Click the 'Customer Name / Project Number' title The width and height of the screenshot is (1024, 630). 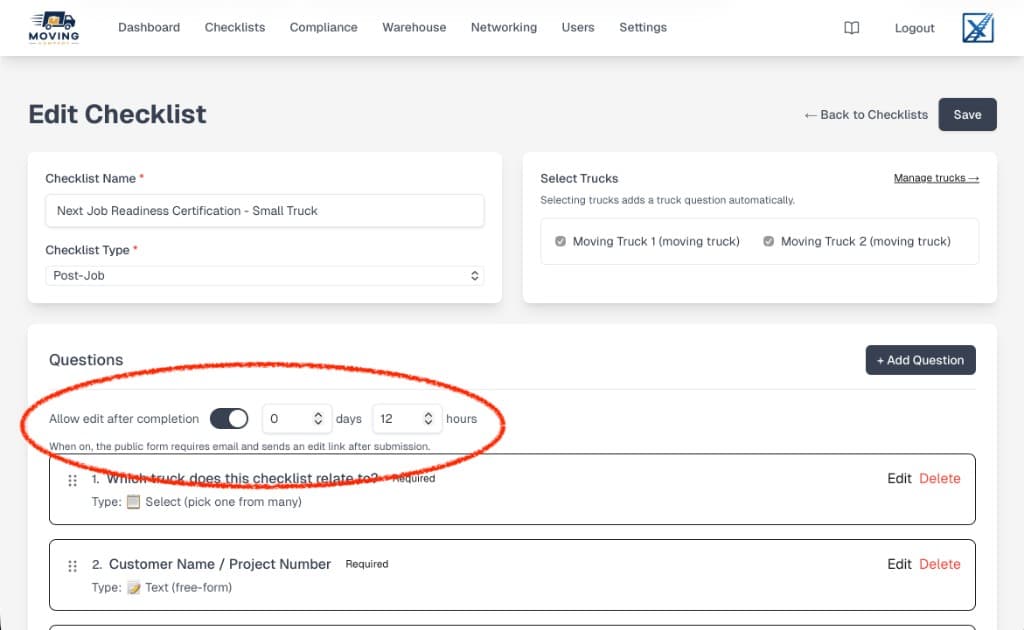(x=219, y=564)
